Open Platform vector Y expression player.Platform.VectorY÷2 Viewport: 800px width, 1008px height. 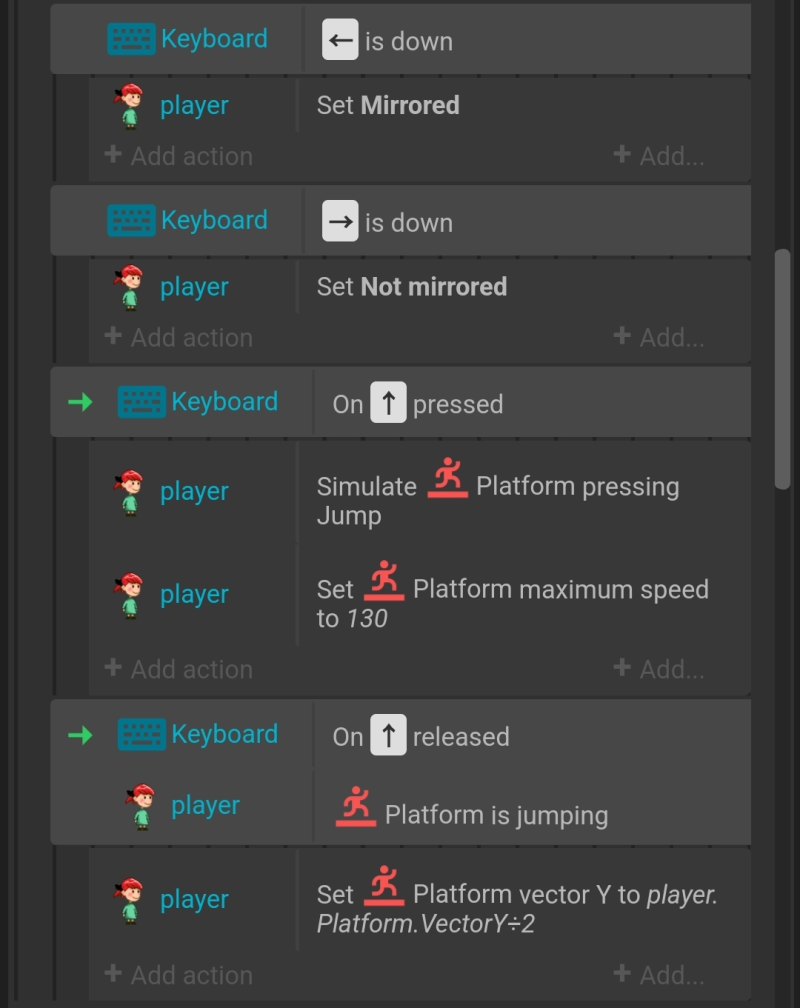tap(516, 909)
